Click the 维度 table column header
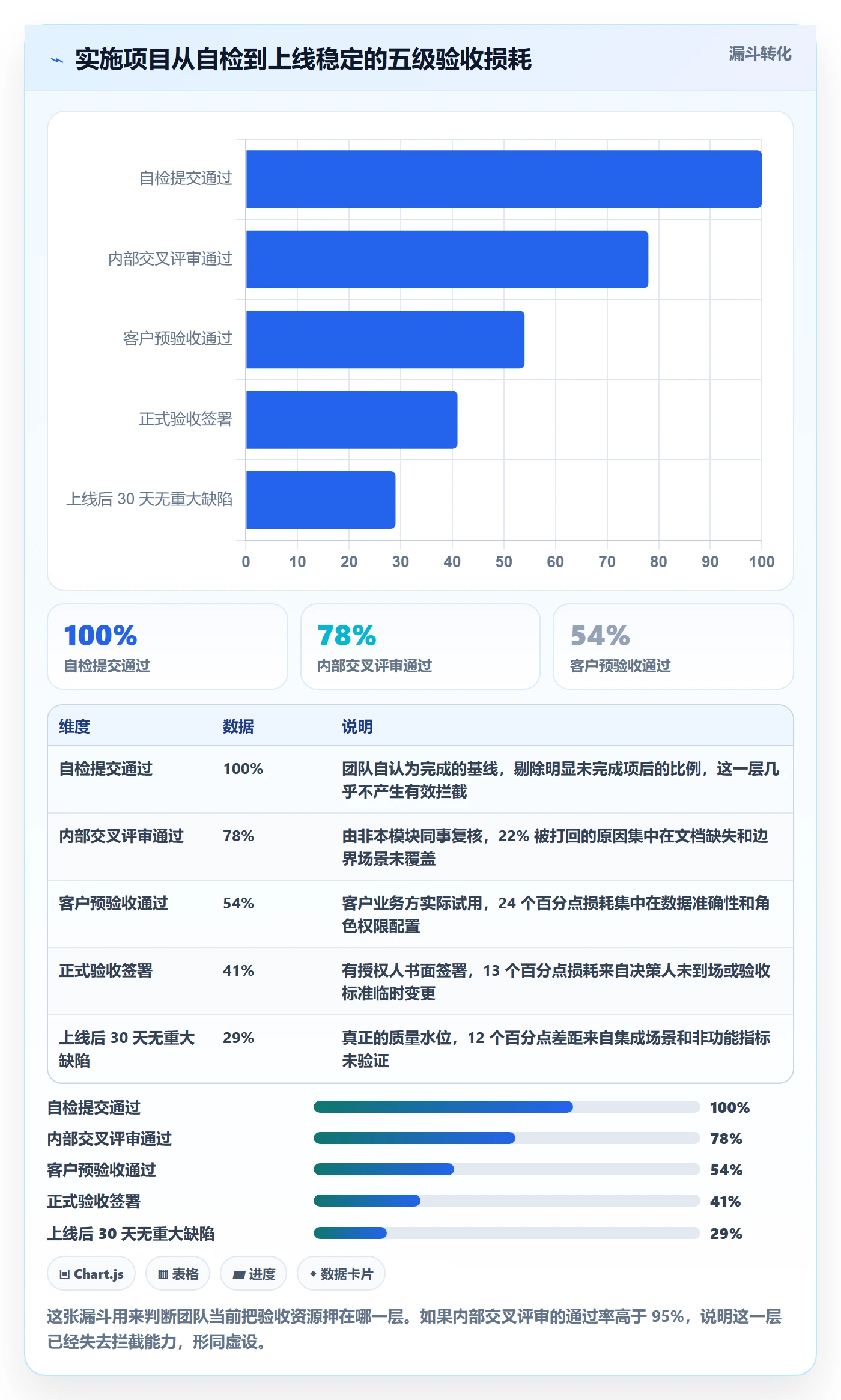 click(x=74, y=726)
